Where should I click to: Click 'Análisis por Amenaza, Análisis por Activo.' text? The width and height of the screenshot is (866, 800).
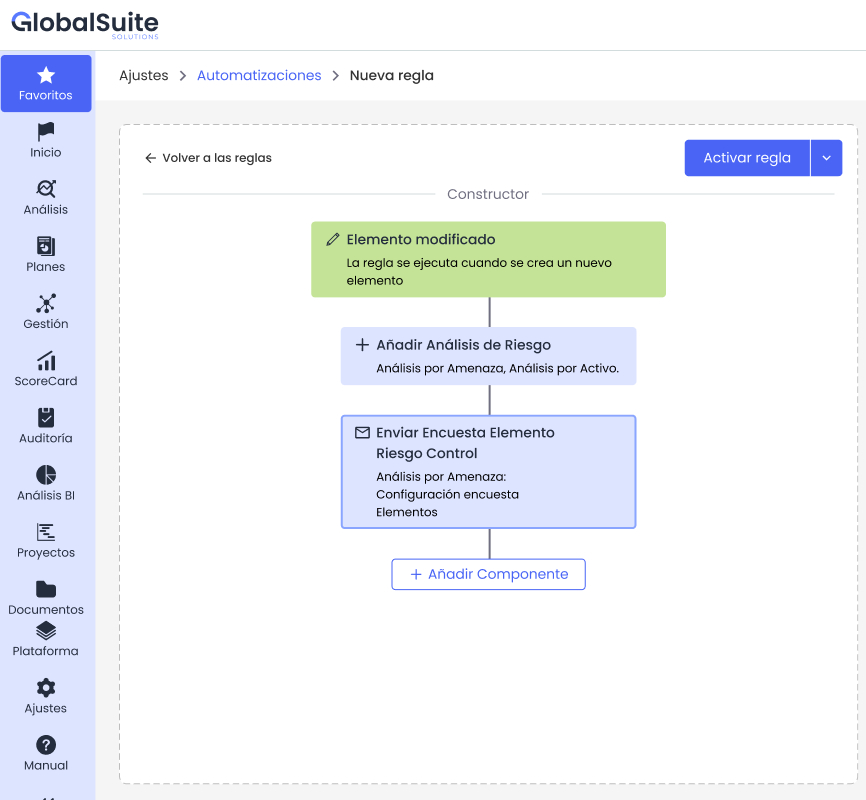pyautogui.click(x=498, y=369)
